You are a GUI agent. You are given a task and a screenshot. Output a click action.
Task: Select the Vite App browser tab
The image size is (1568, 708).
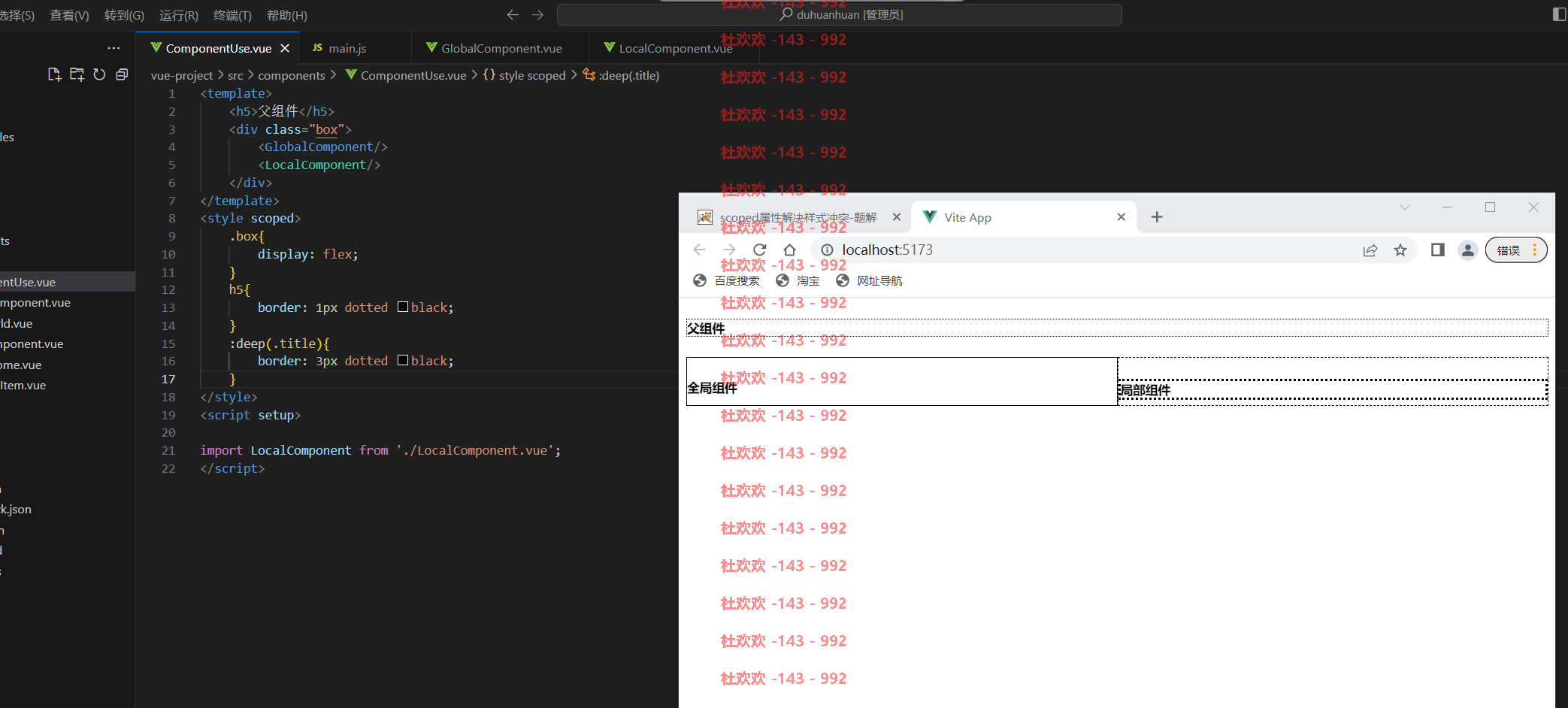(1024, 217)
